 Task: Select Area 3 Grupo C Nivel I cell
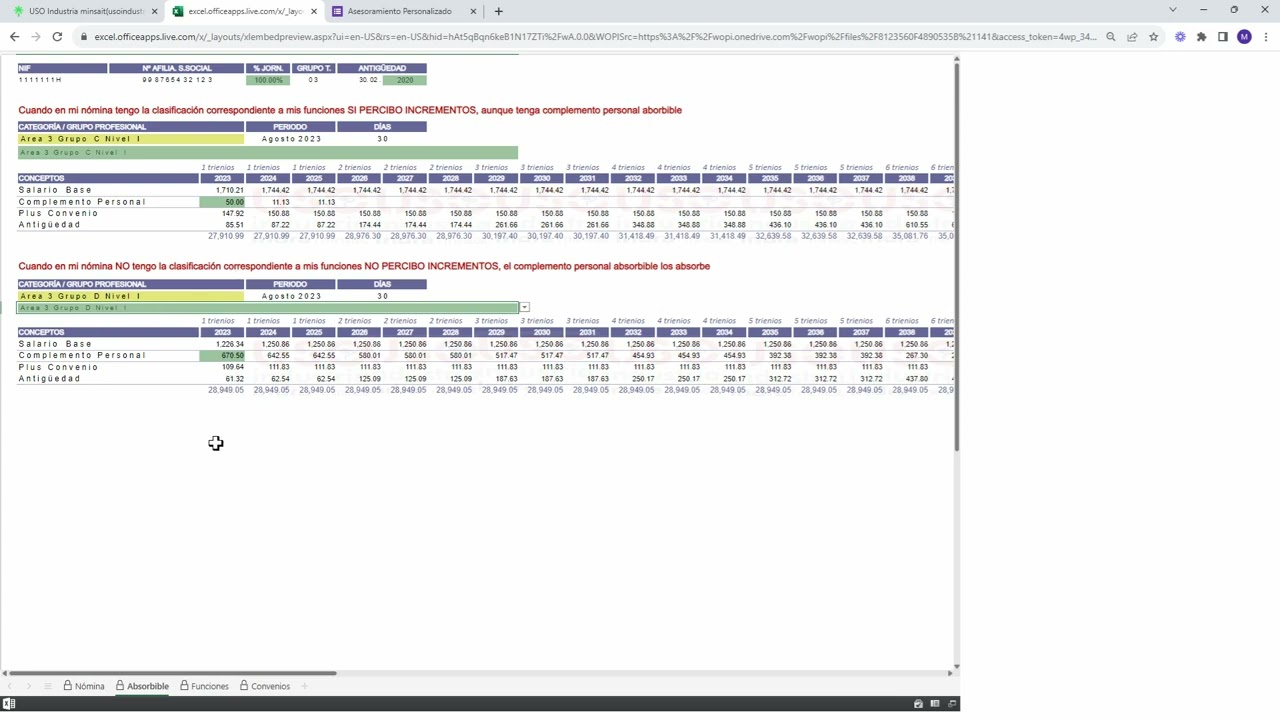(x=130, y=139)
